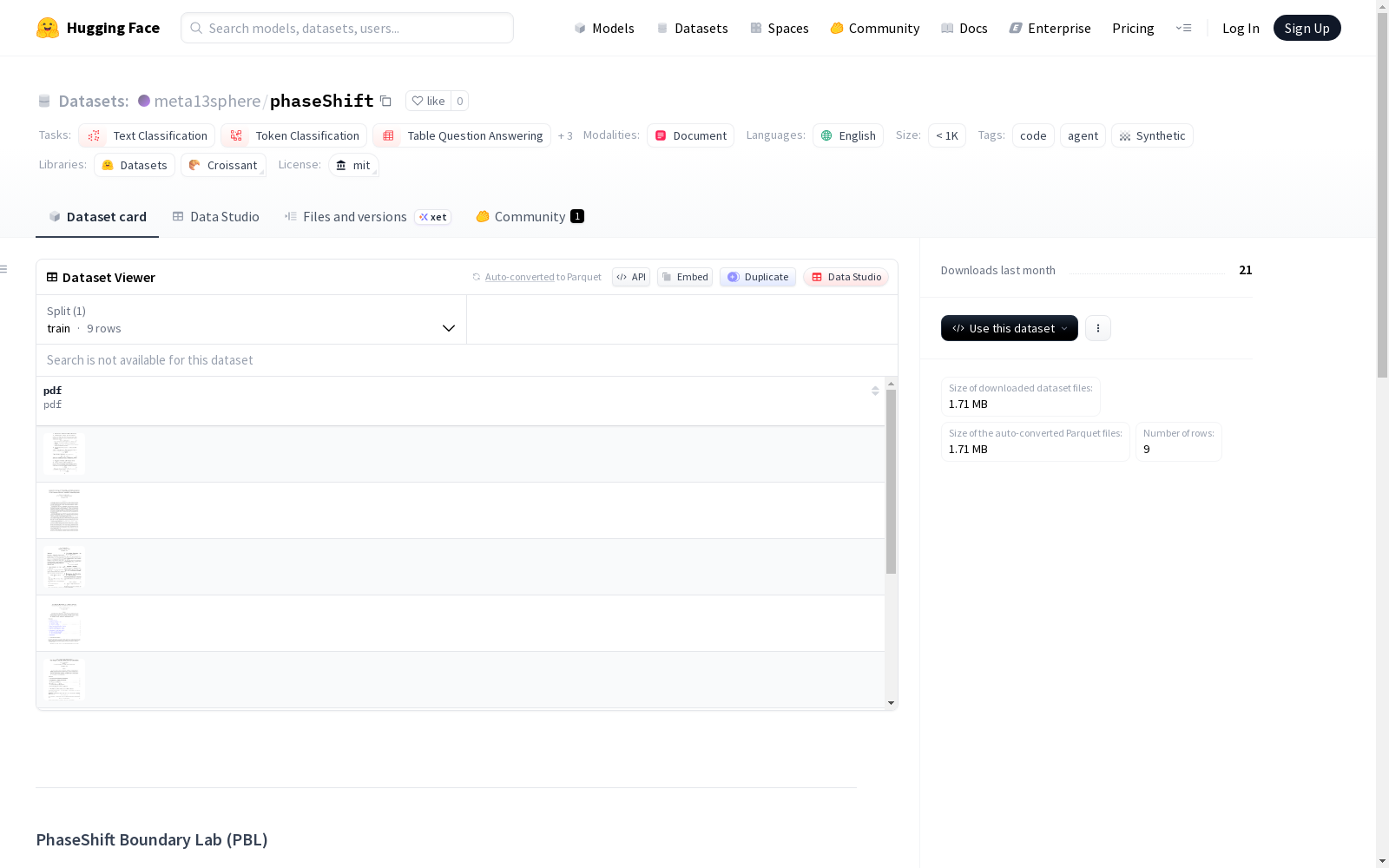Like the phaseShift dataset
The width and height of the screenshot is (1389, 868).
(x=428, y=101)
